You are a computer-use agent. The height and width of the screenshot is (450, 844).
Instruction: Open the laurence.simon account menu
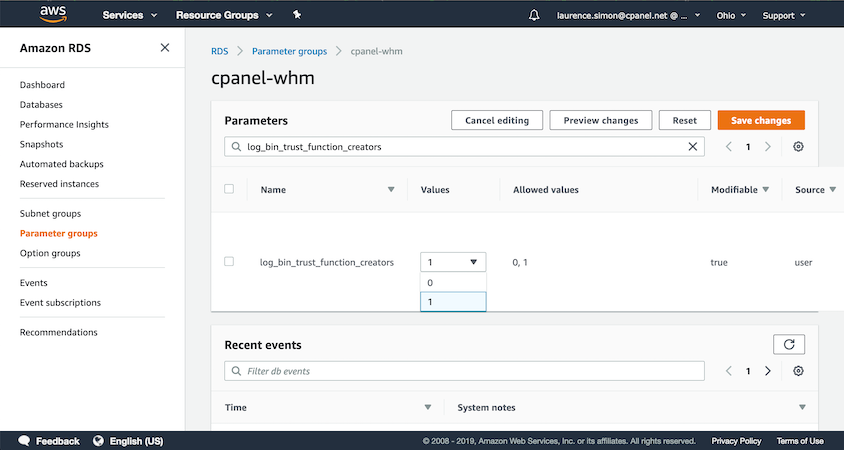coord(628,16)
